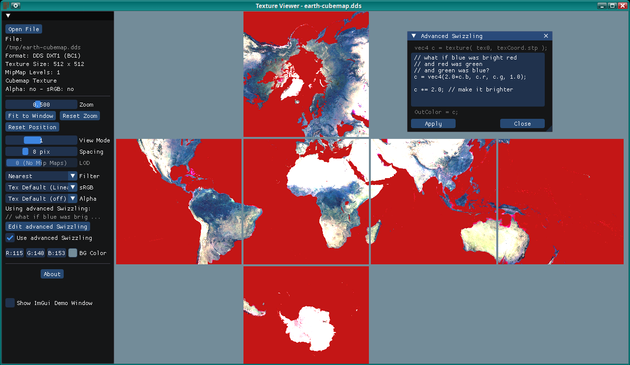
Task: Click the 'MipMap Levels: 1' text
Action: (32, 72)
